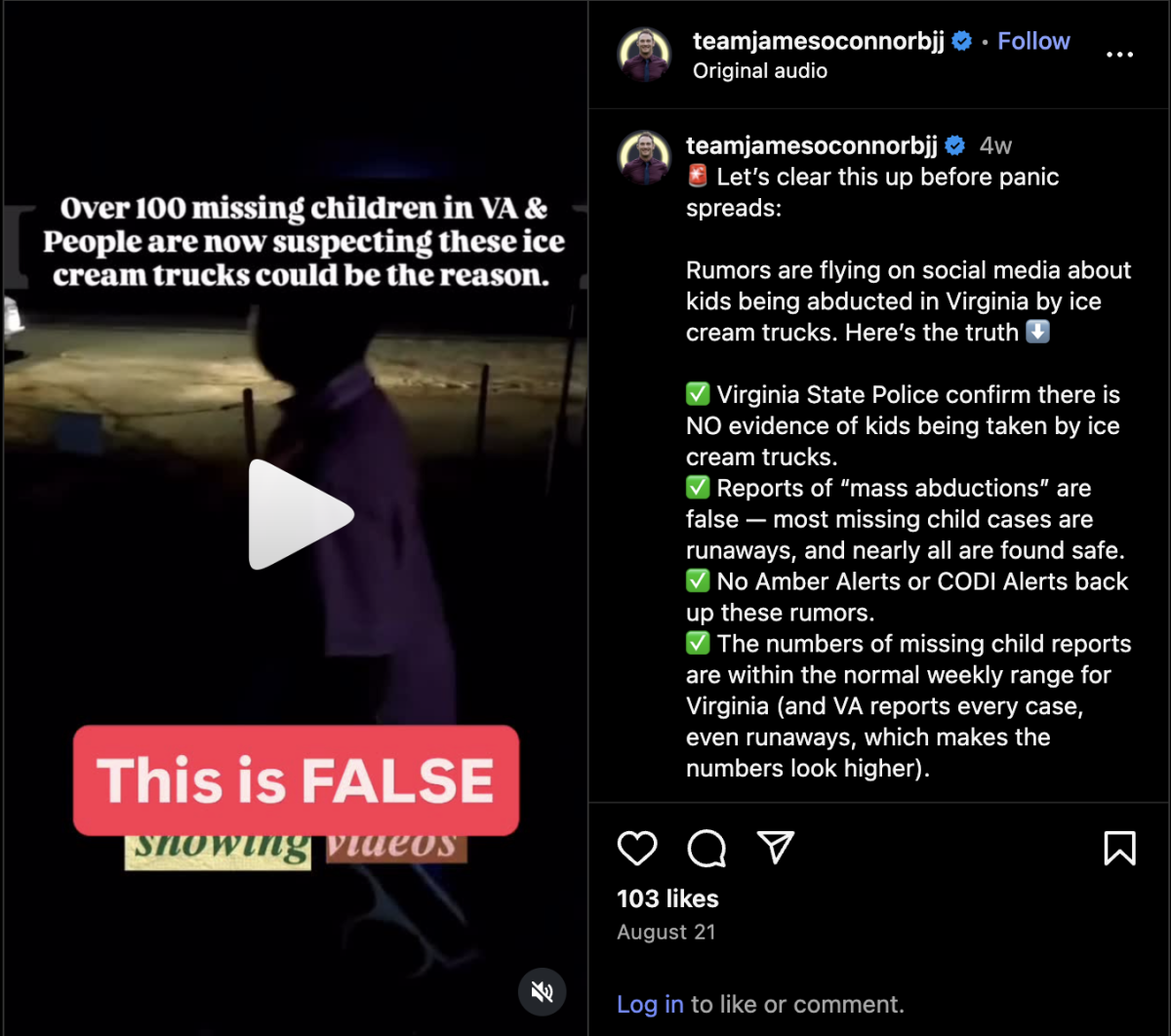The height and width of the screenshot is (1036, 1171).
Task: Play the reel video
Action: point(301,514)
